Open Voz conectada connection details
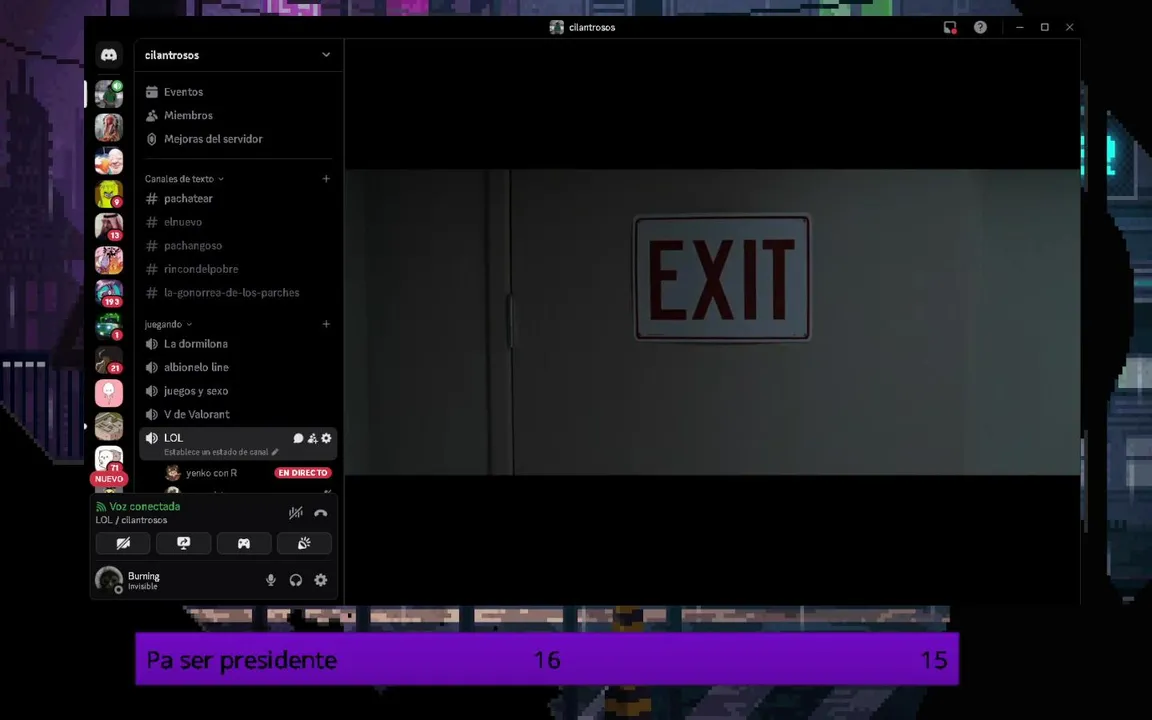Viewport: 1152px width, 720px height. pyautogui.click(x=138, y=506)
